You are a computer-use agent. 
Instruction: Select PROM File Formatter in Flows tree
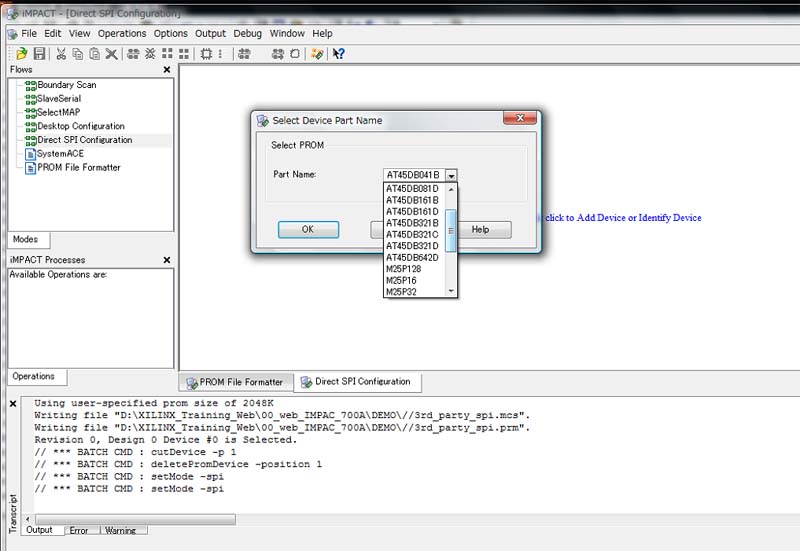[79, 167]
